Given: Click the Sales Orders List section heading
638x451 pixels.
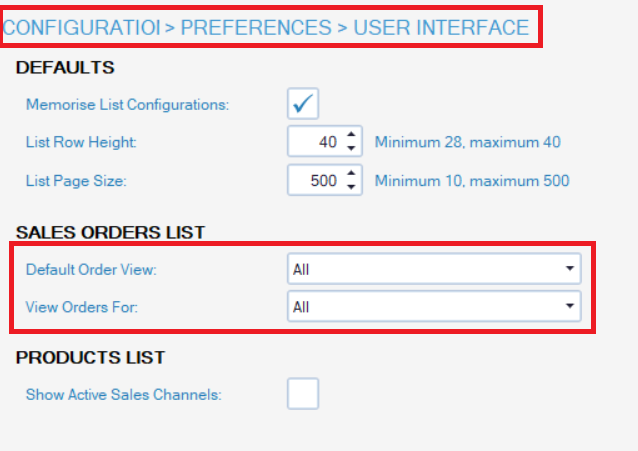Looking at the screenshot, I should (x=110, y=233).
